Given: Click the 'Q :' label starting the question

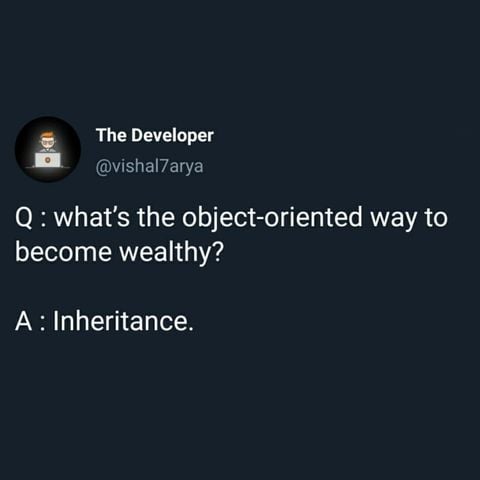Looking at the screenshot, I should tap(31, 218).
